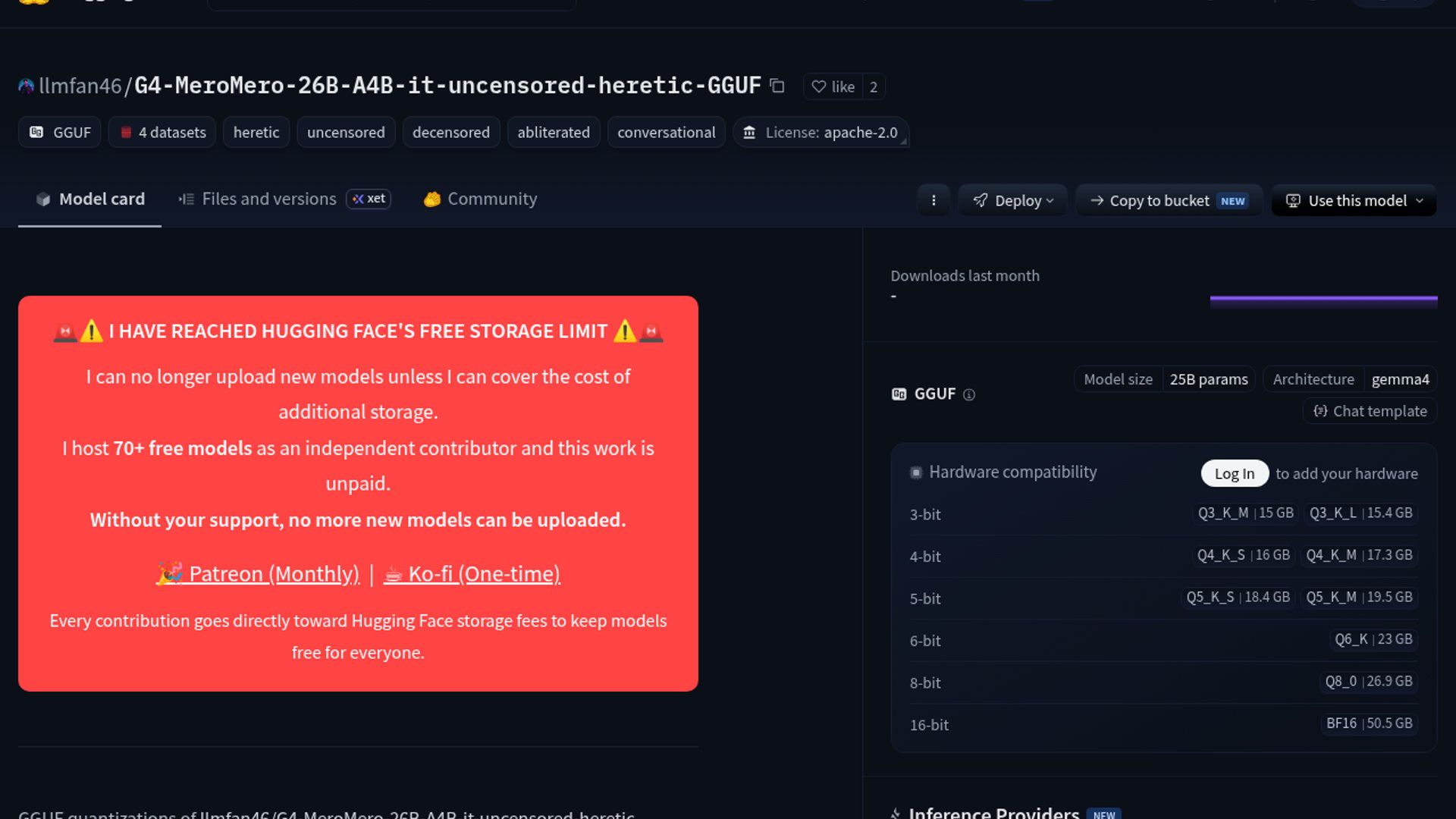This screenshot has height=819, width=1456.
Task: Click the Hardware compatibility label
Action: (1012, 472)
